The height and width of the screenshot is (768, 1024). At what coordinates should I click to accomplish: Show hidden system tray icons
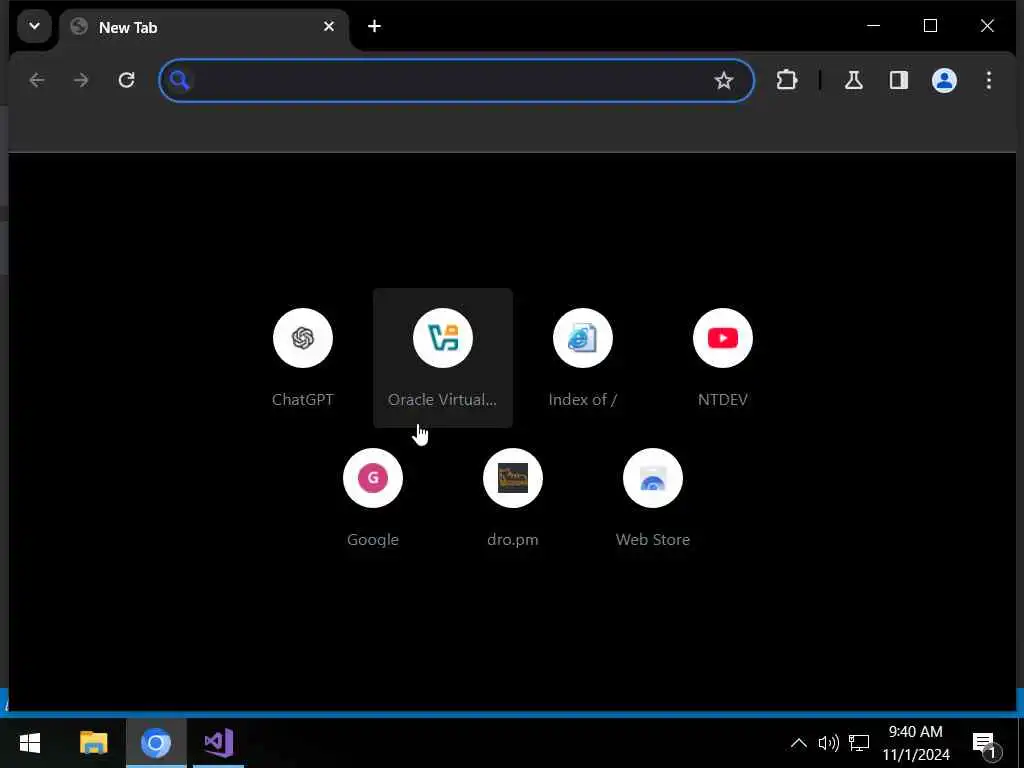click(799, 743)
